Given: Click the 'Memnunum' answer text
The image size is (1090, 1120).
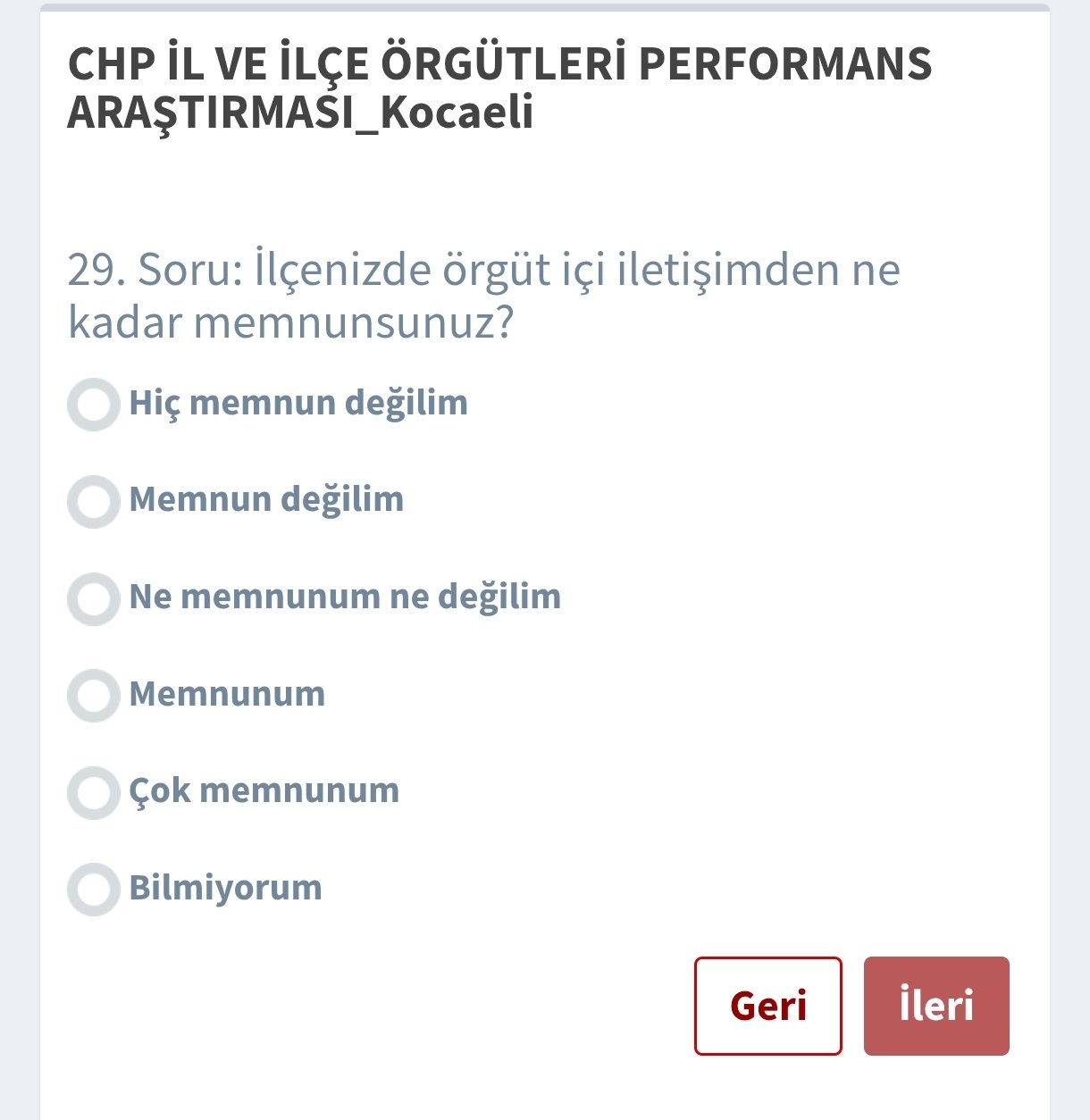Looking at the screenshot, I should pyautogui.click(x=227, y=694).
